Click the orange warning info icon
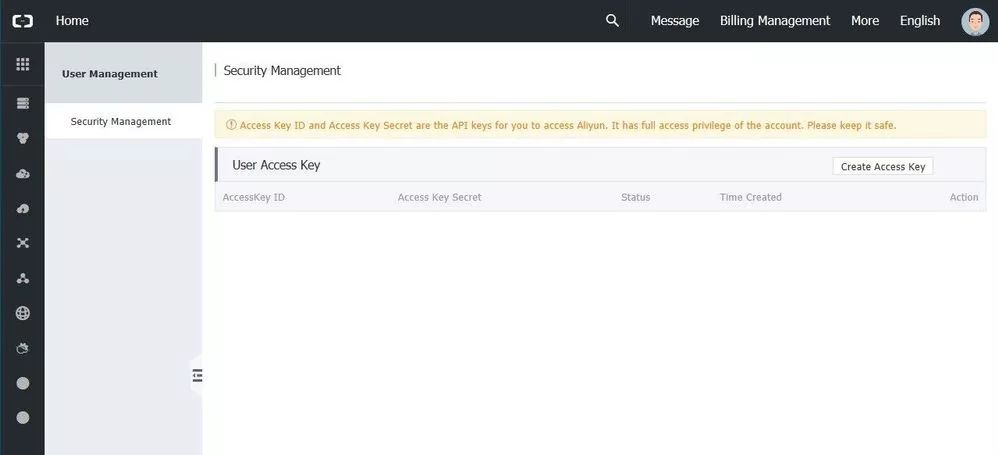This screenshot has height=455, width=998. tap(231, 125)
